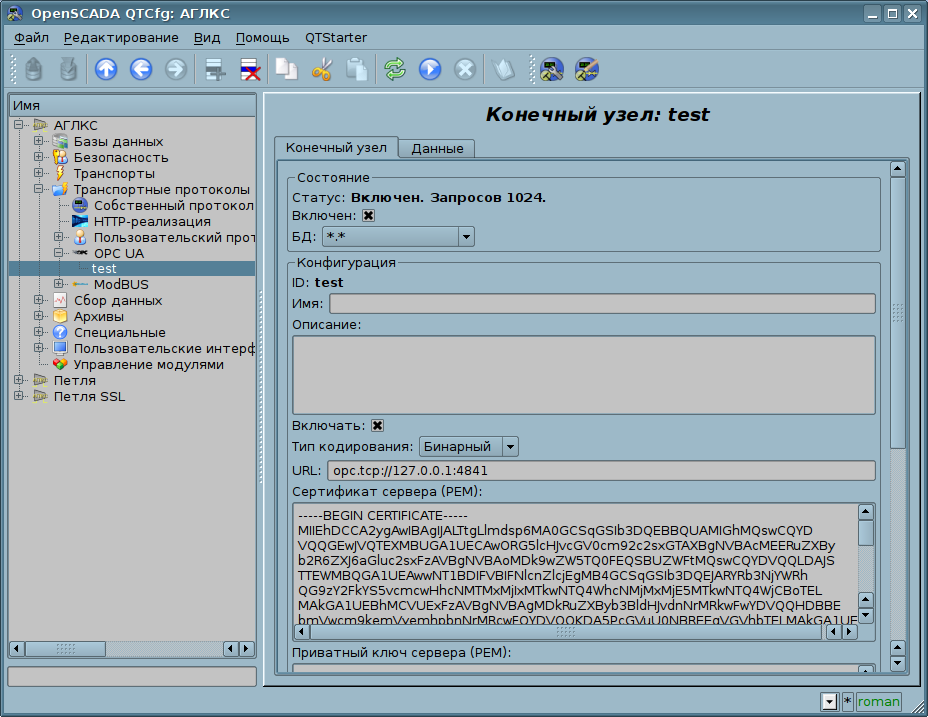The height and width of the screenshot is (717, 928).
Task: Click the Copy item toolbar icon
Action: point(287,69)
